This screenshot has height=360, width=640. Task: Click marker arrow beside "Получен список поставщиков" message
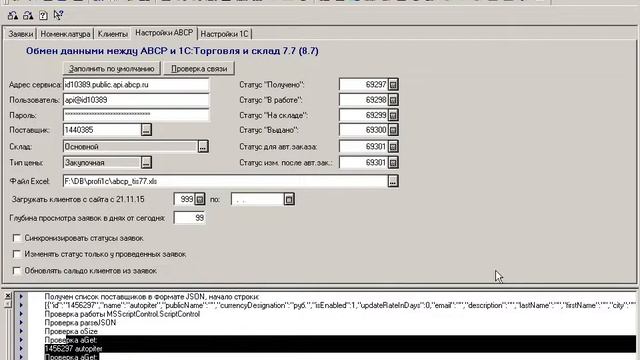21,297
